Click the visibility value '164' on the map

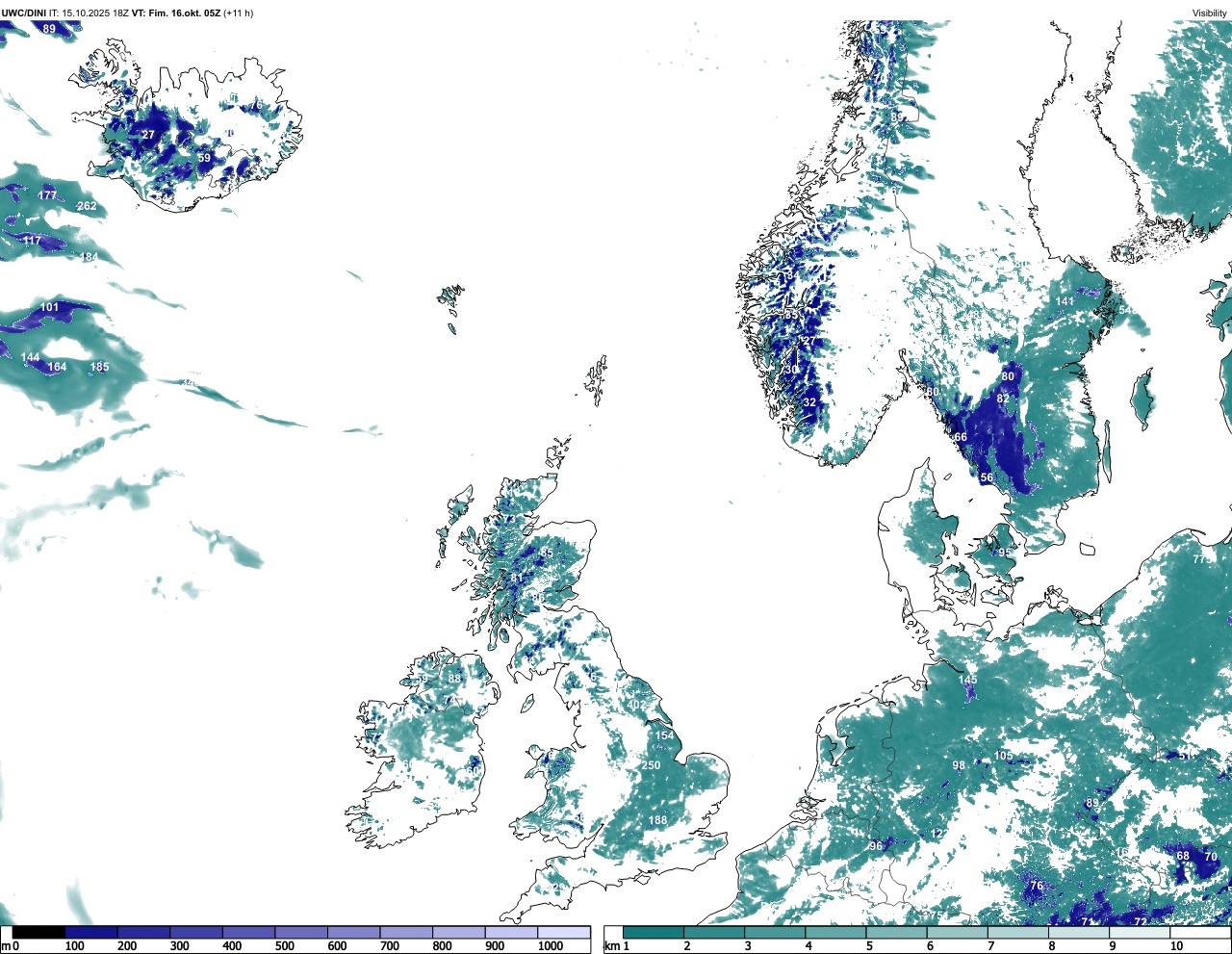click(58, 367)
